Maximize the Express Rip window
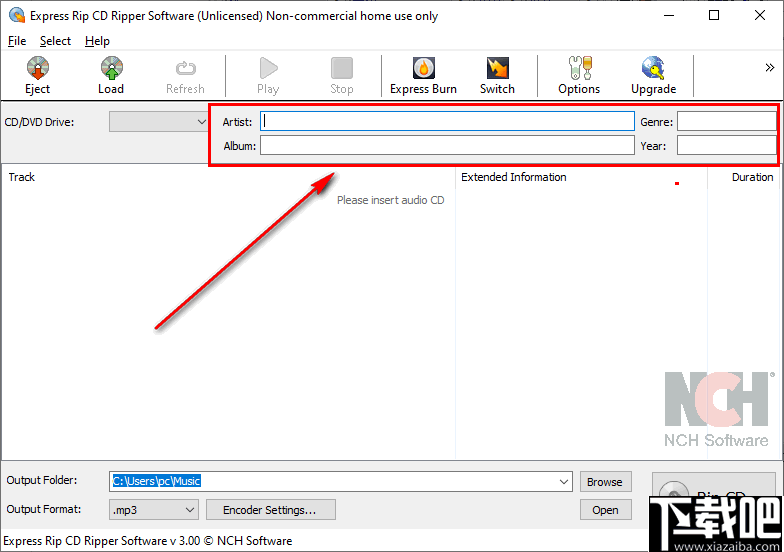The image size is (784, 552). [x=714, y=16]
